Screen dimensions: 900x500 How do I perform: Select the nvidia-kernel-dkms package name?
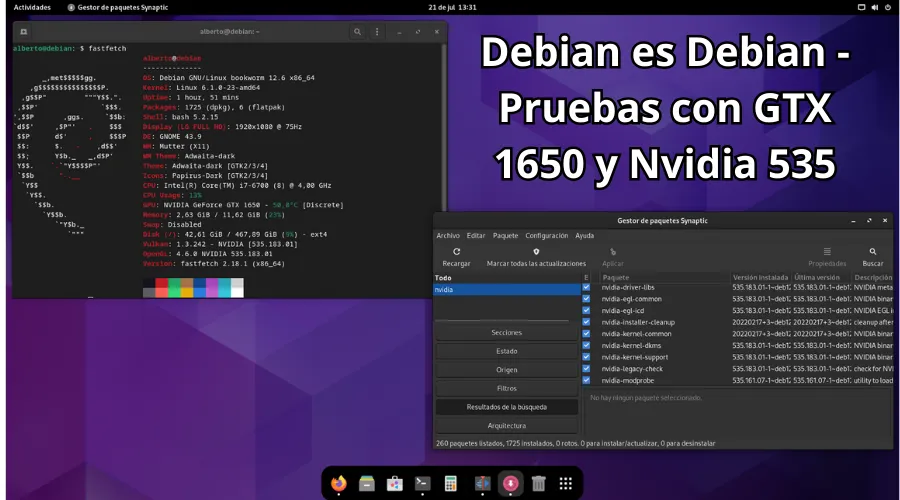631,346
